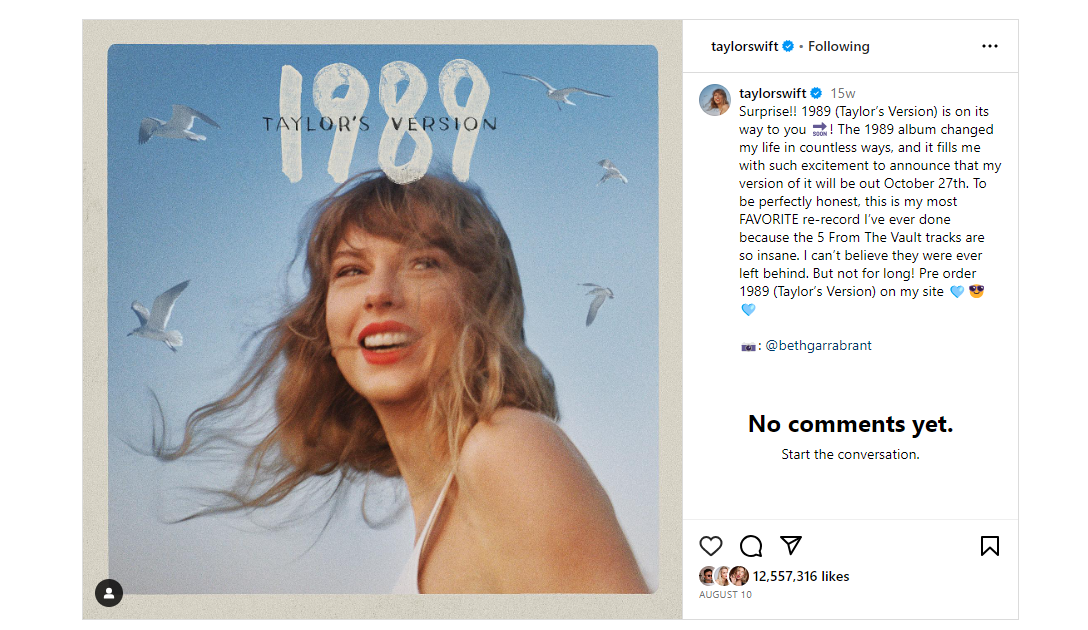This screenshot has width=1088, height=630.
Task: Like the post using the heart icon
Action: (x=711, y=546)
